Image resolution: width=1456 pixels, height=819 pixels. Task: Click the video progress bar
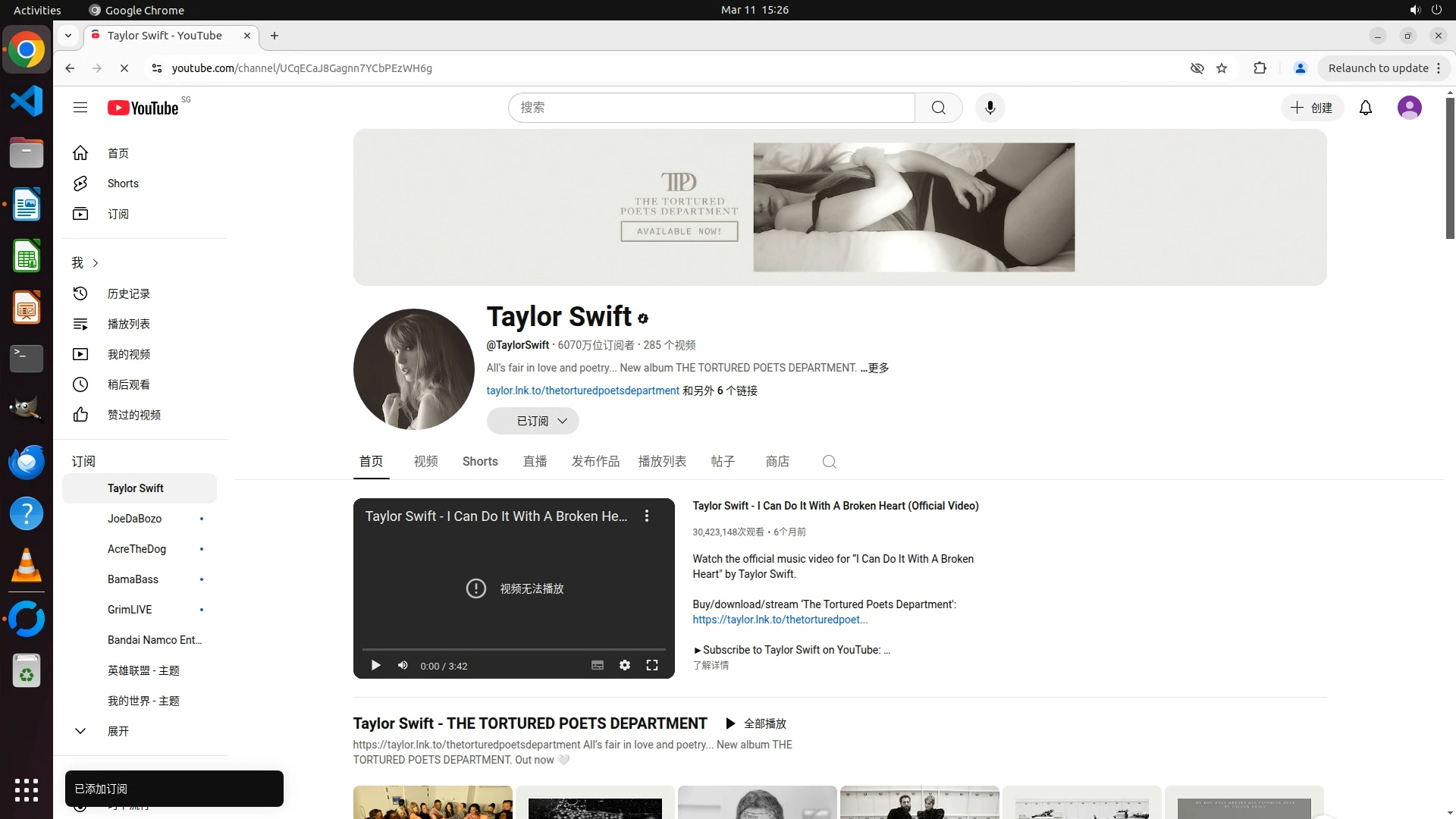coord(513,649)
